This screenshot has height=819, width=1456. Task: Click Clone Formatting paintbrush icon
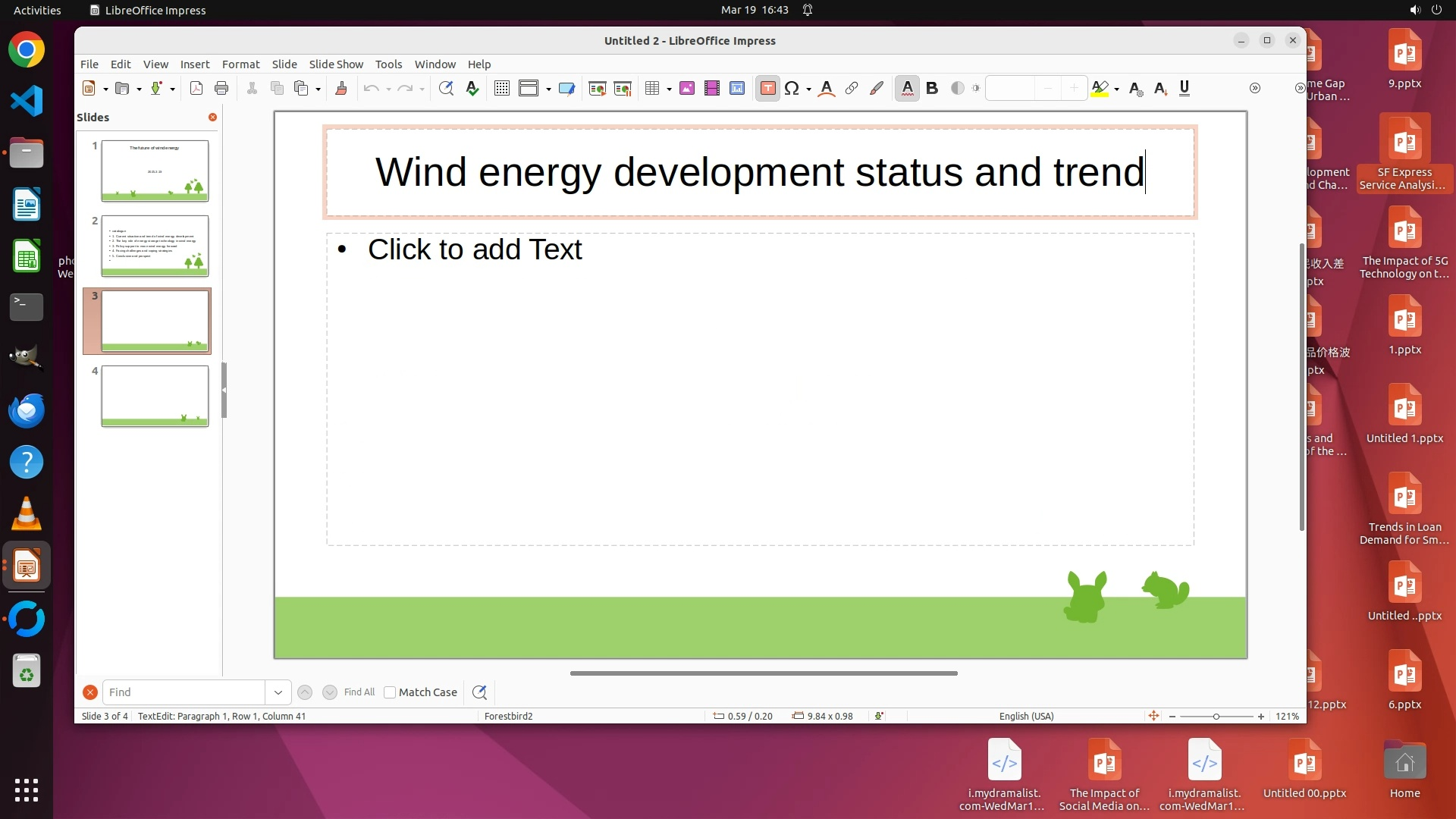coord(341,89)
